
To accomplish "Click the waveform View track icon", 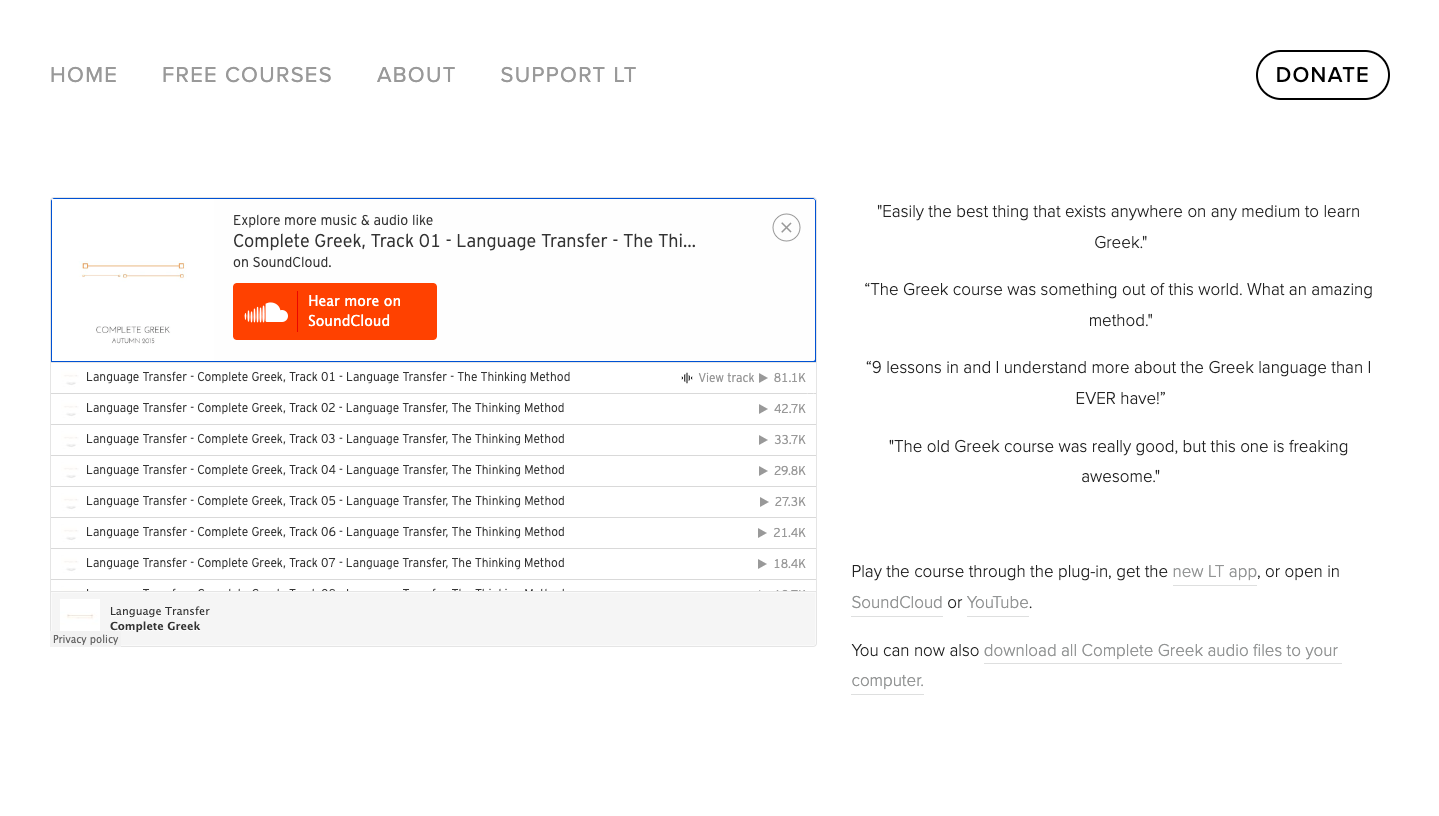I will point(687,378).
